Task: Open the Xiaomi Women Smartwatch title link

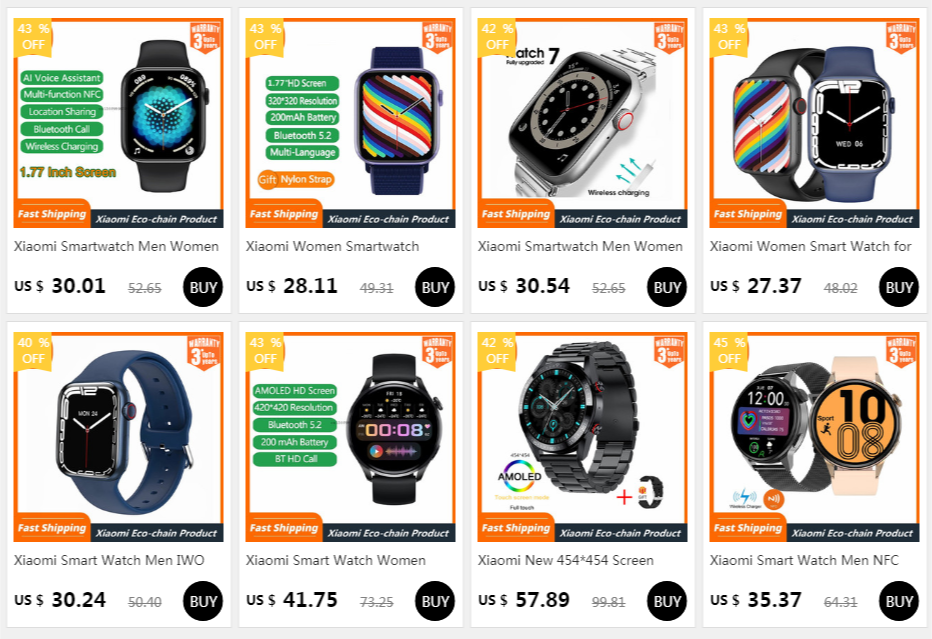Action: (332, 246)
